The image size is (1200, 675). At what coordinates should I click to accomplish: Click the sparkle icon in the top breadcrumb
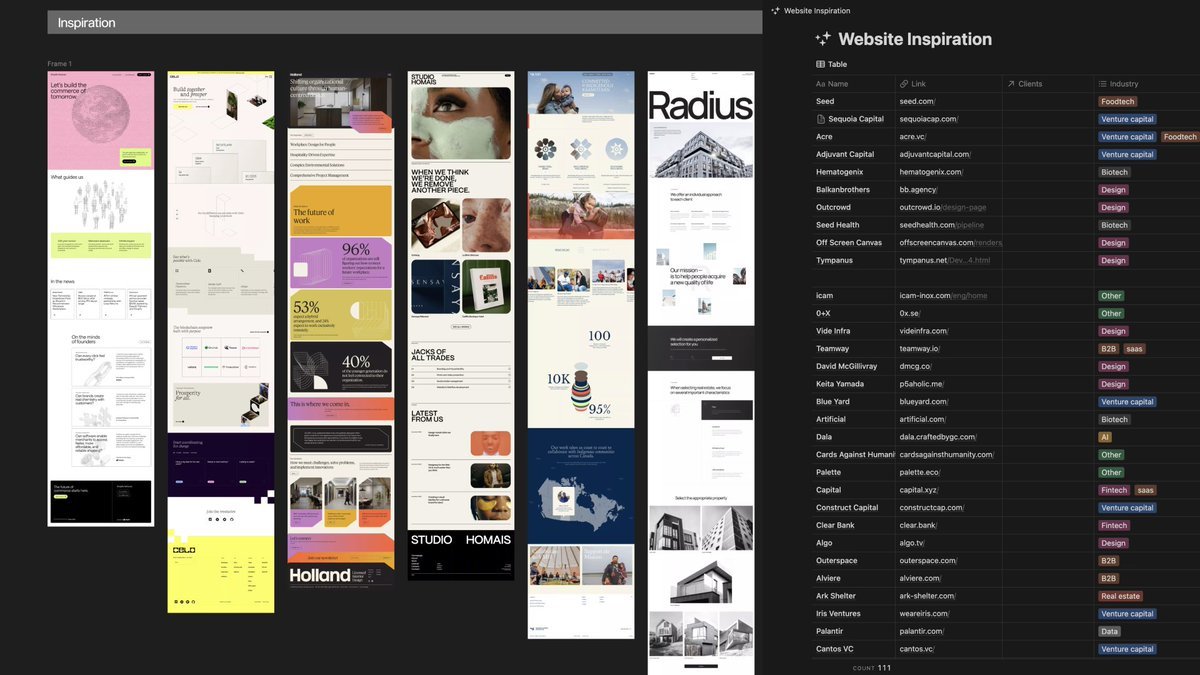tap(775, 11)
